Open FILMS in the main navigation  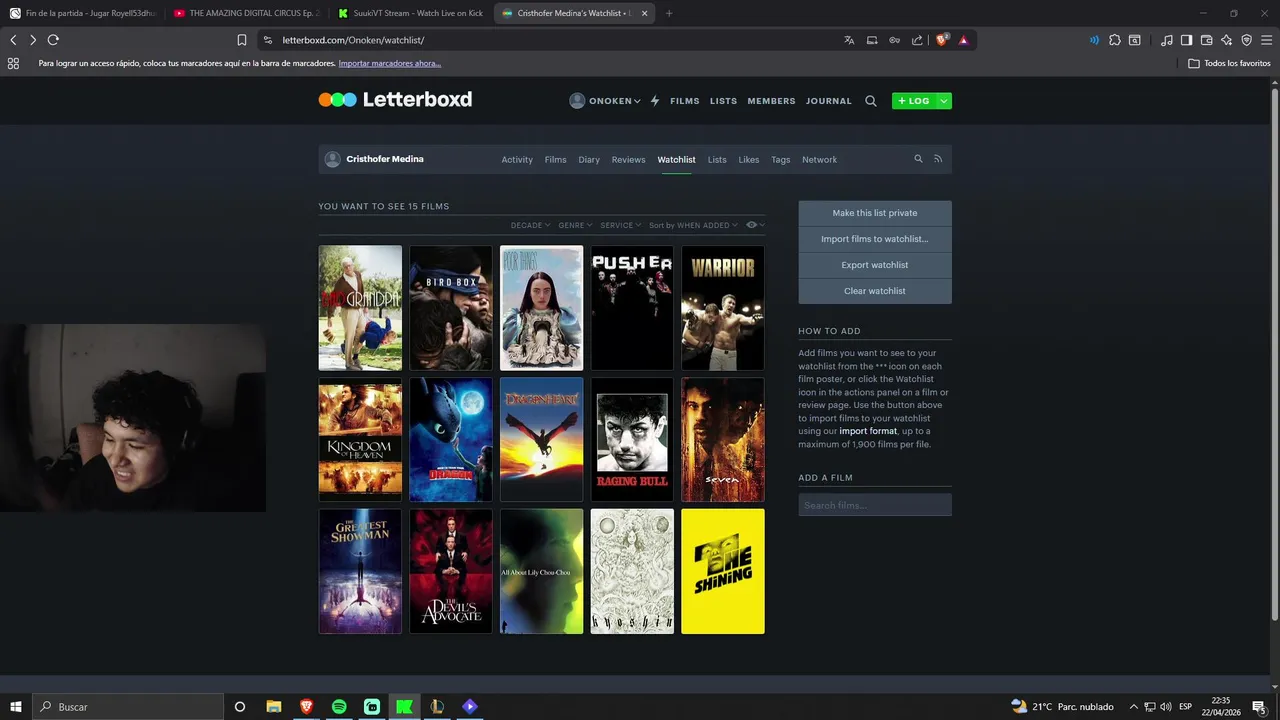tap(685, 101)
